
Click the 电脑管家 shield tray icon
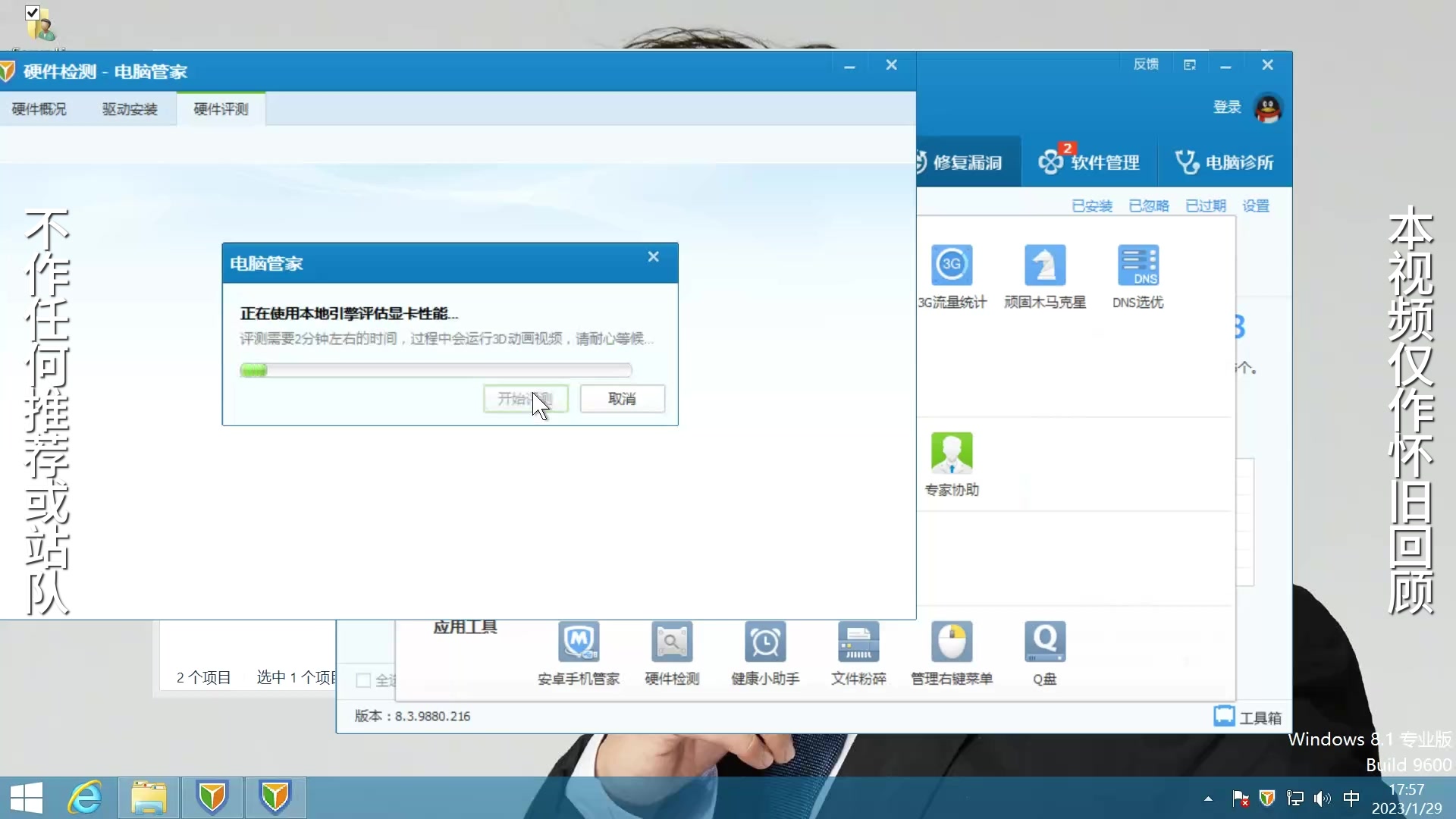point(1267,799)
